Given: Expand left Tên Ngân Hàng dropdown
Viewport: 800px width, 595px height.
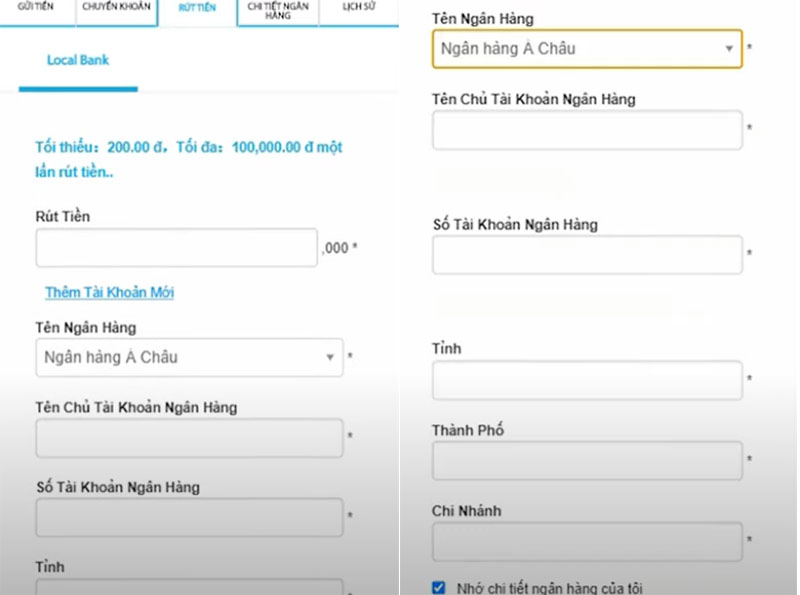Looking at the screenshot, I should pyautogui.click(x=180, y=357).
